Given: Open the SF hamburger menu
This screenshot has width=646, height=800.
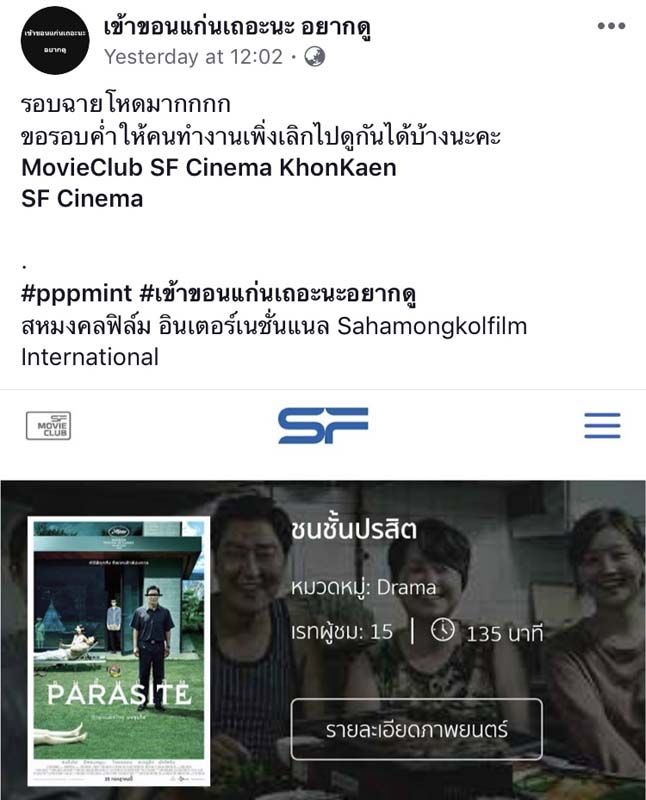Looking at the screenshot, I should click(x=602, y=425).
